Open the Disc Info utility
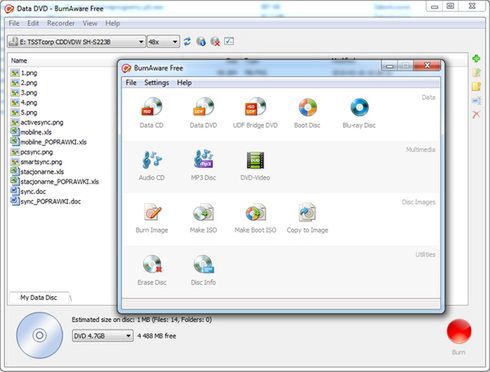The height and width of the screenshot is (372, 490). pos(203,270)
